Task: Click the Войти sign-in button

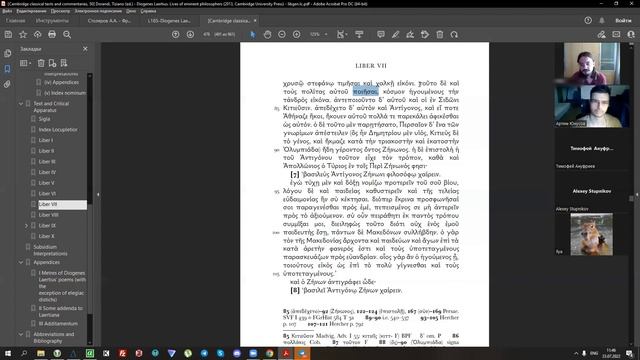Action: tap(623, 20)
